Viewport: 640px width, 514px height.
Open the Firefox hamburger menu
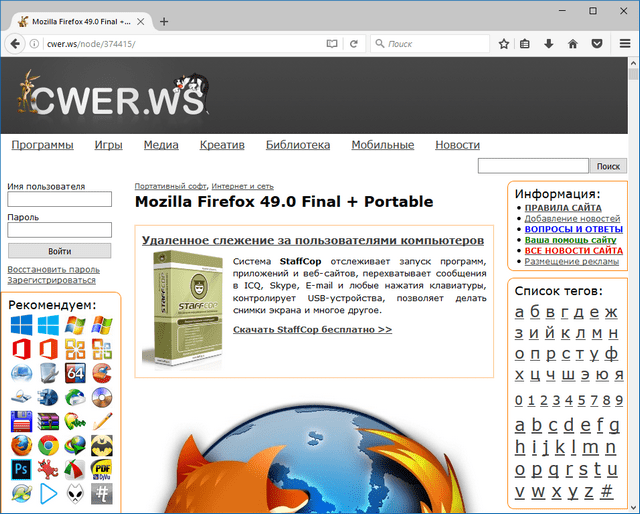pyautogui.click(x=625, y=44)
